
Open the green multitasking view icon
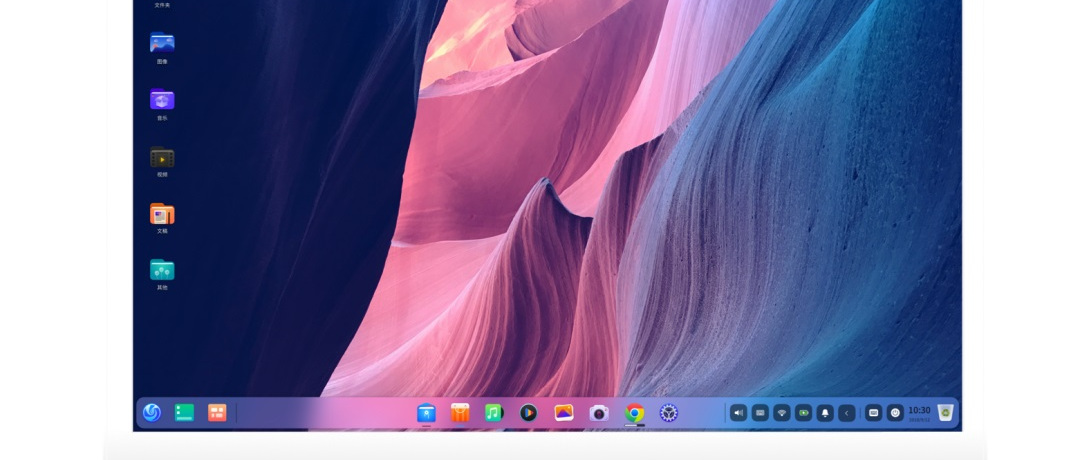(x=184, y=412)
